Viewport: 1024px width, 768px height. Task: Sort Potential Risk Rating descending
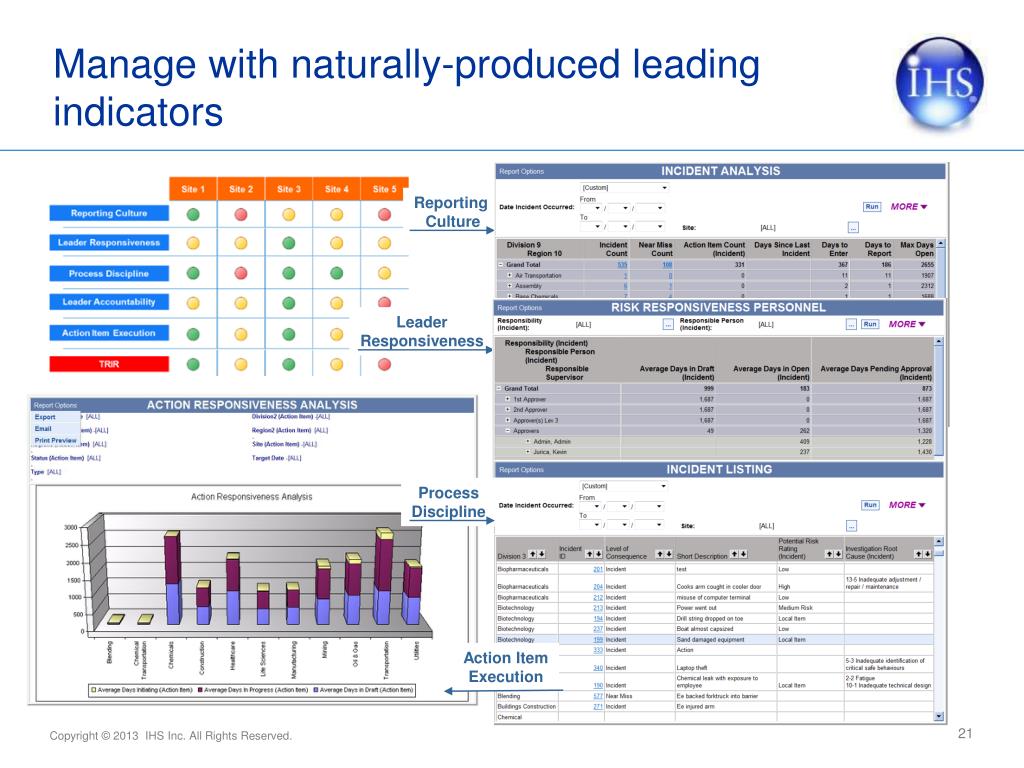838,554
